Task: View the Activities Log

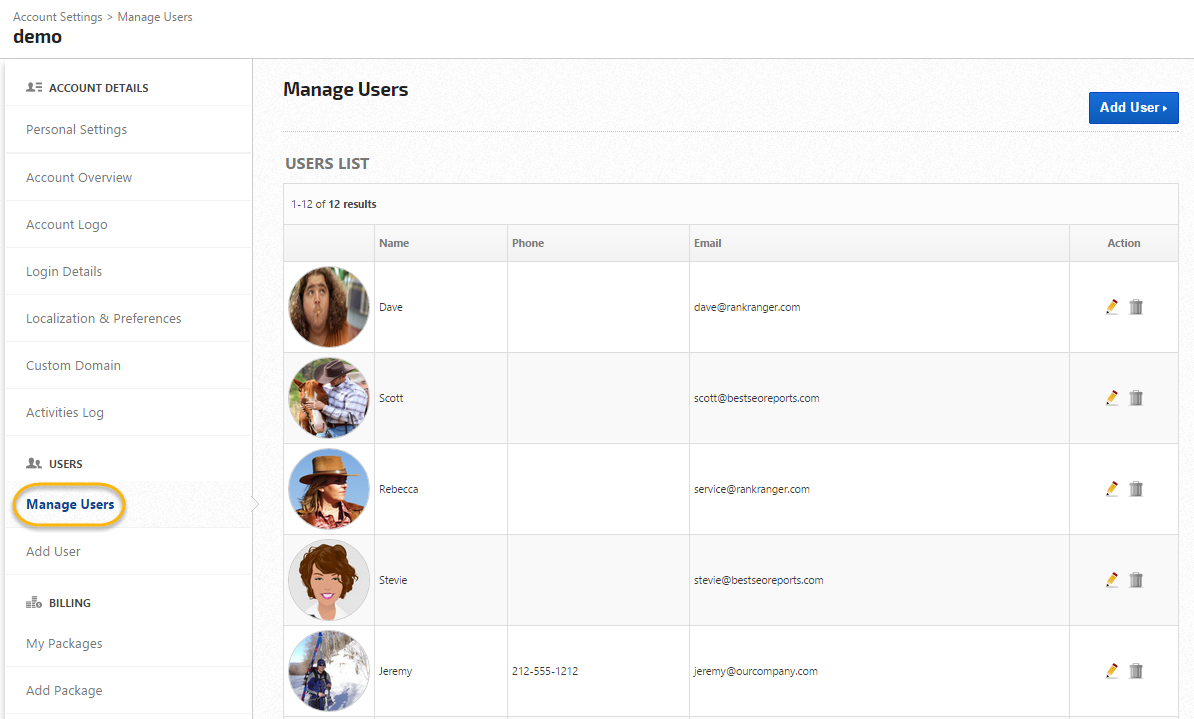Action: click(x=65, y=413)
